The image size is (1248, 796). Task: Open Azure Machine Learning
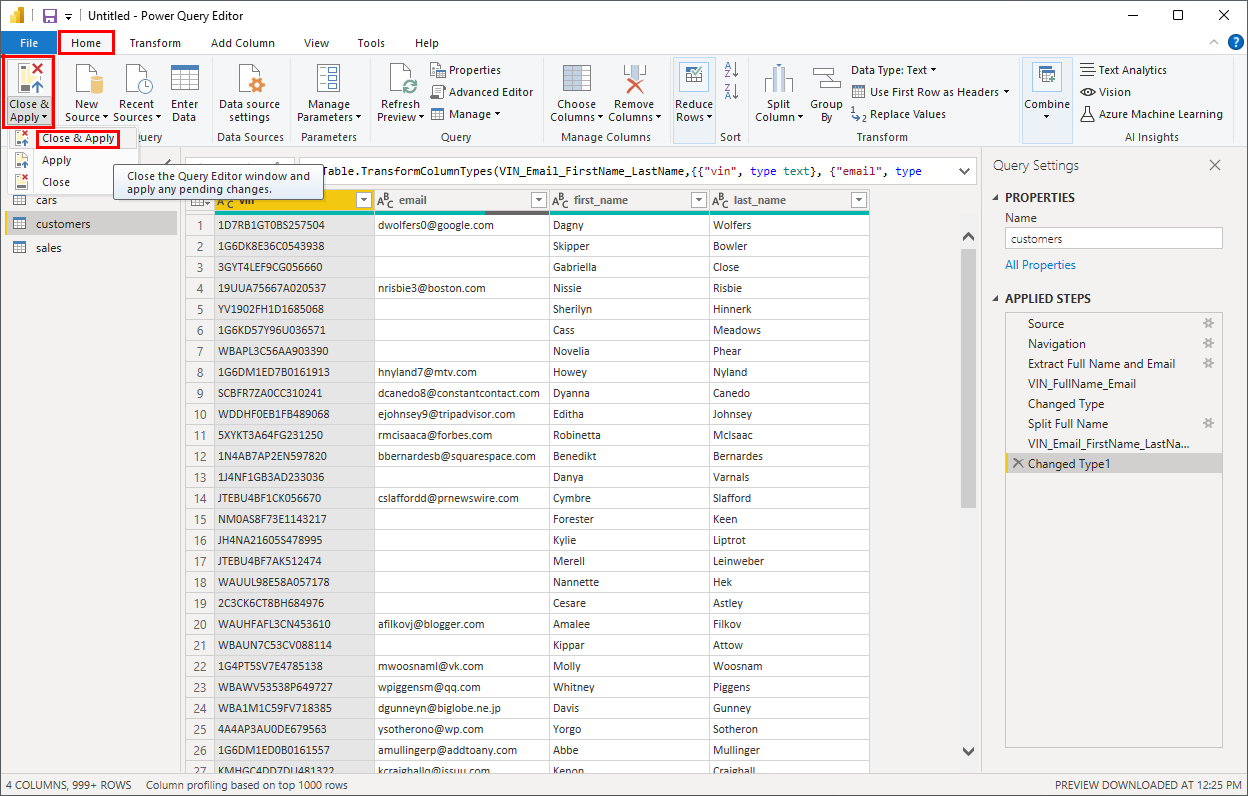(x=1152, y=114)
